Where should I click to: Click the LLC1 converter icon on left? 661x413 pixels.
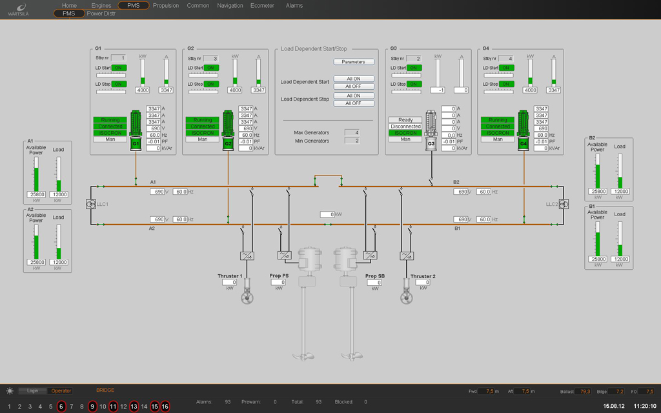click(90, 204)
